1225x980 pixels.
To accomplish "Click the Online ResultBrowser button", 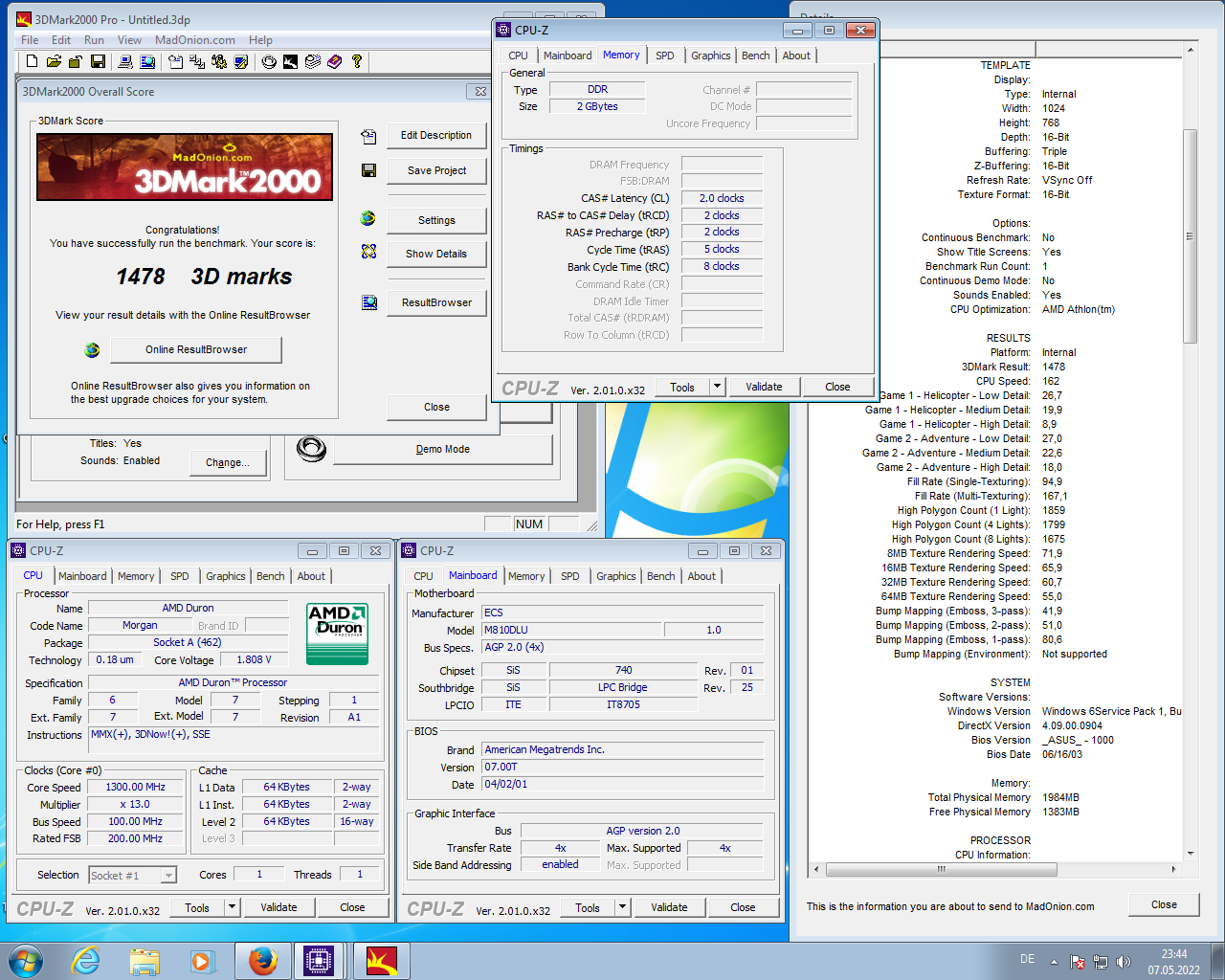I will coord(196,349).
